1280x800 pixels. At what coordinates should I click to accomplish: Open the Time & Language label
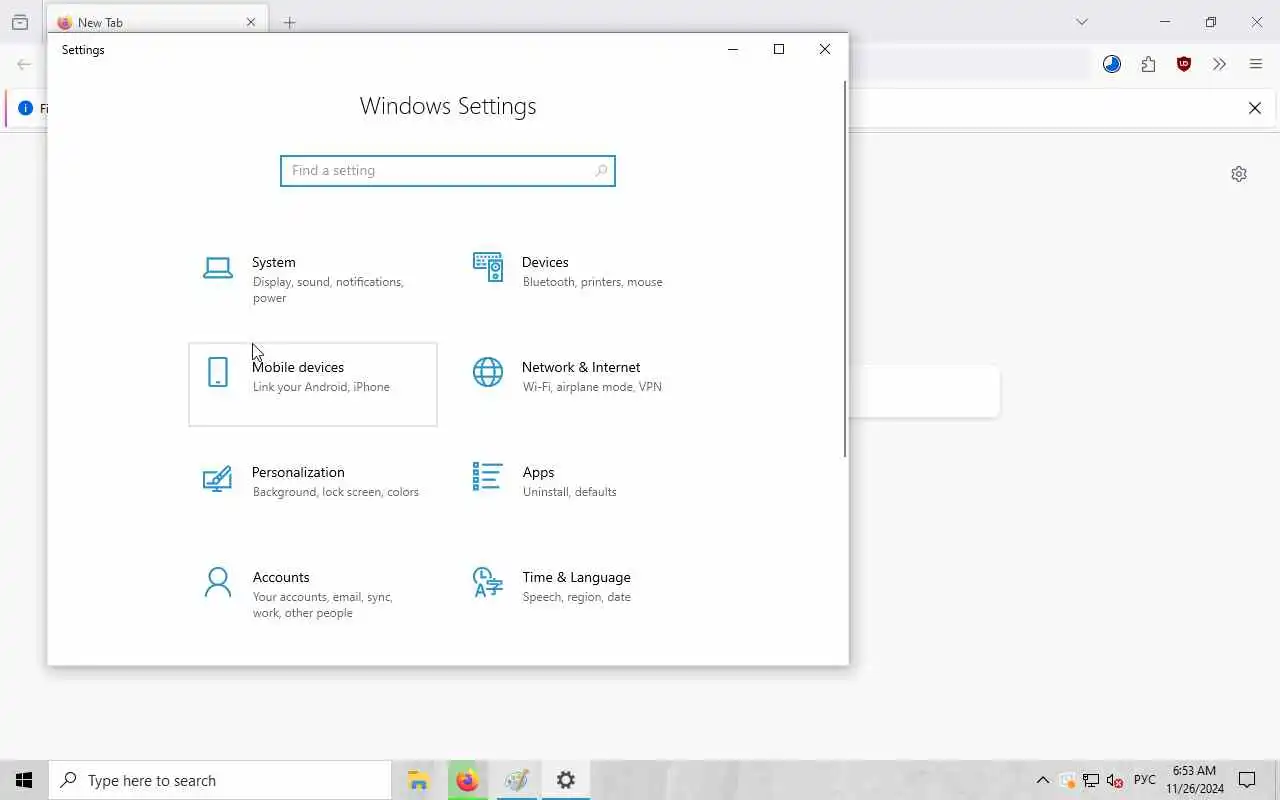click(576, 577)
